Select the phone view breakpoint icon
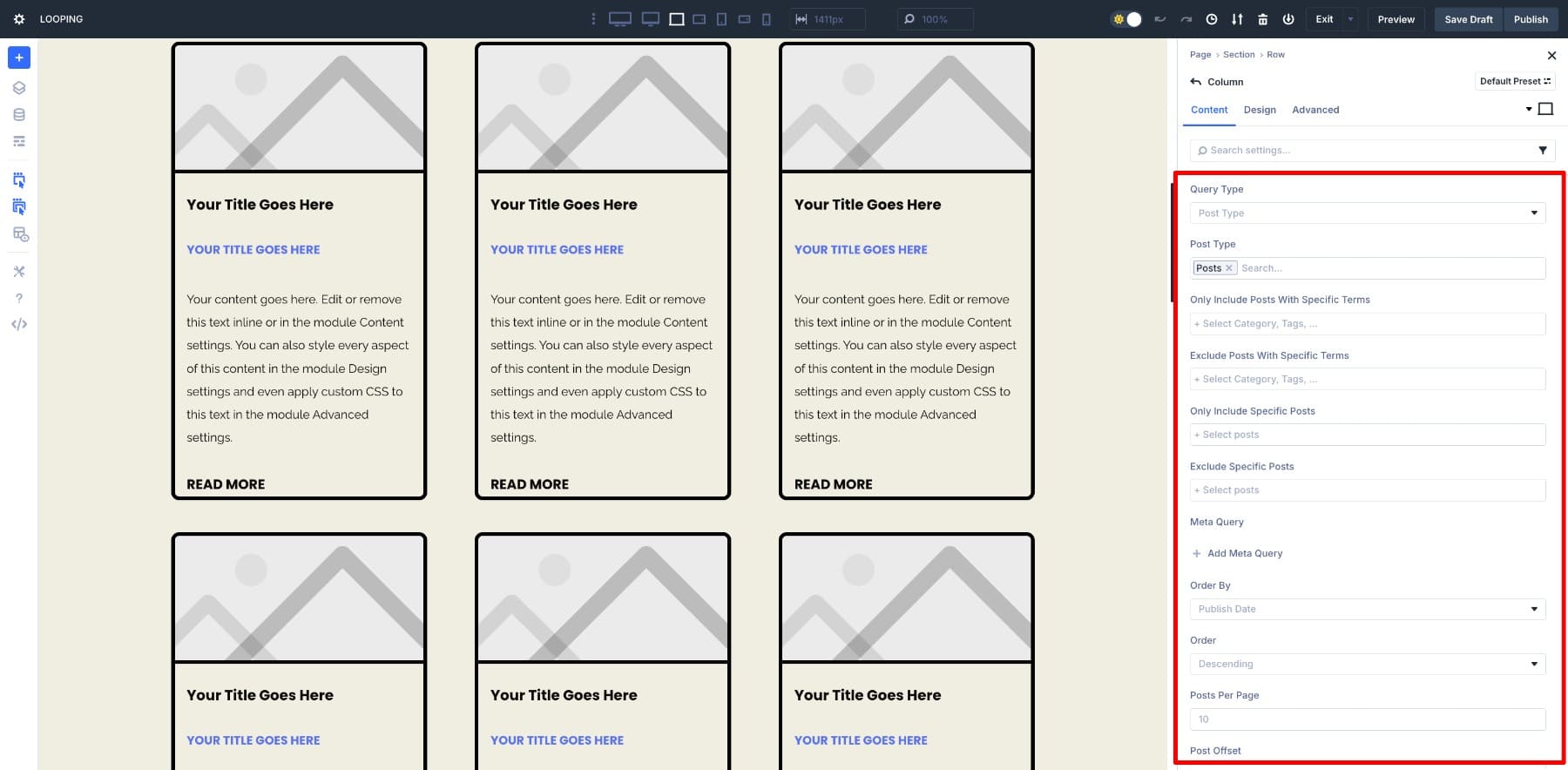 (766, 19)
